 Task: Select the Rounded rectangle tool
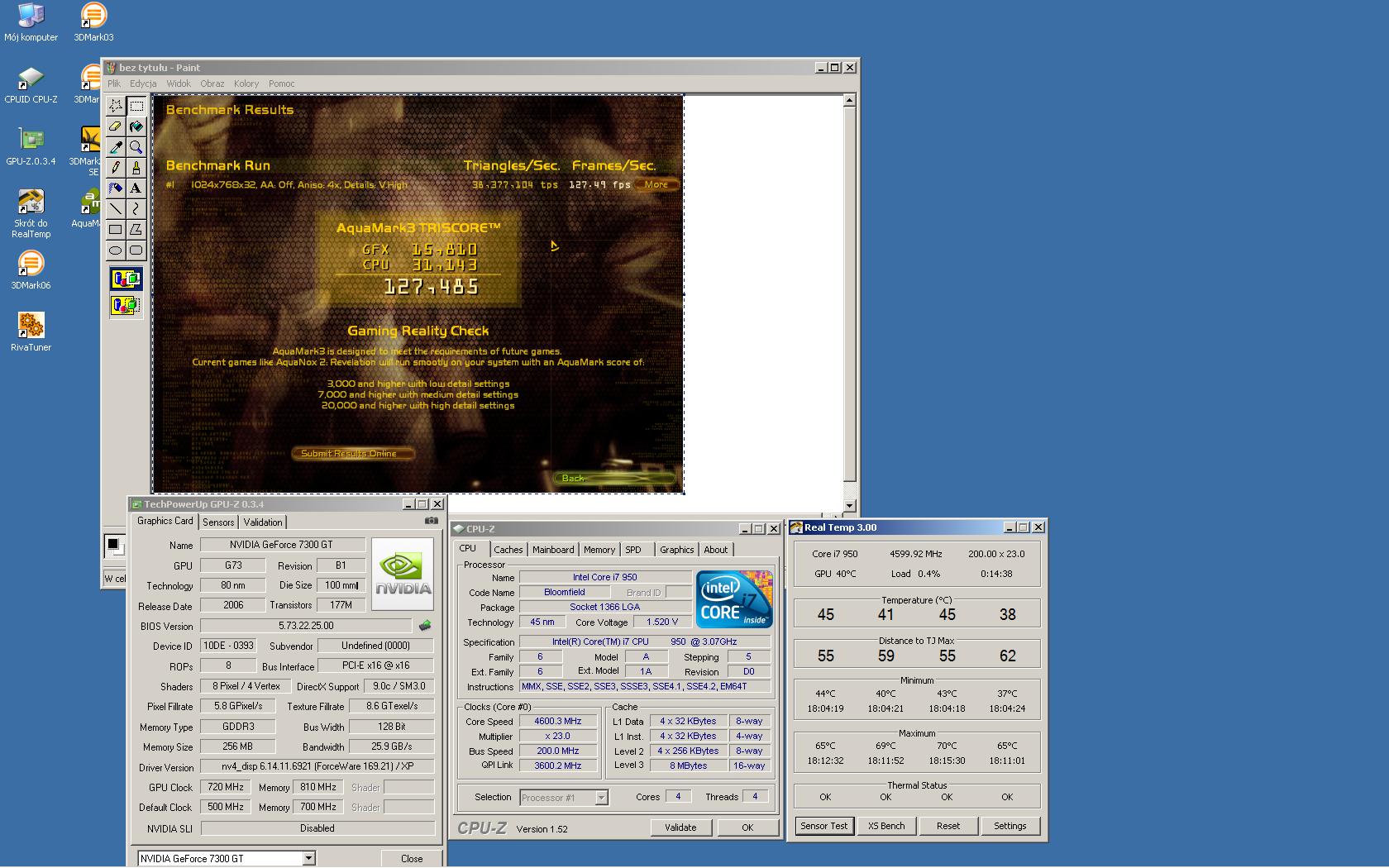tap(136, 250)
